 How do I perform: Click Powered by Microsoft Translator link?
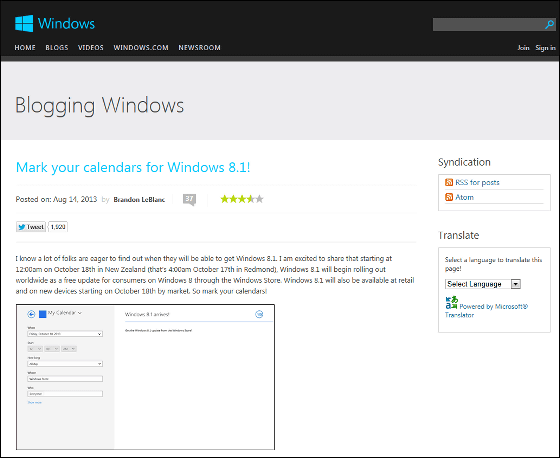point(486,310)
